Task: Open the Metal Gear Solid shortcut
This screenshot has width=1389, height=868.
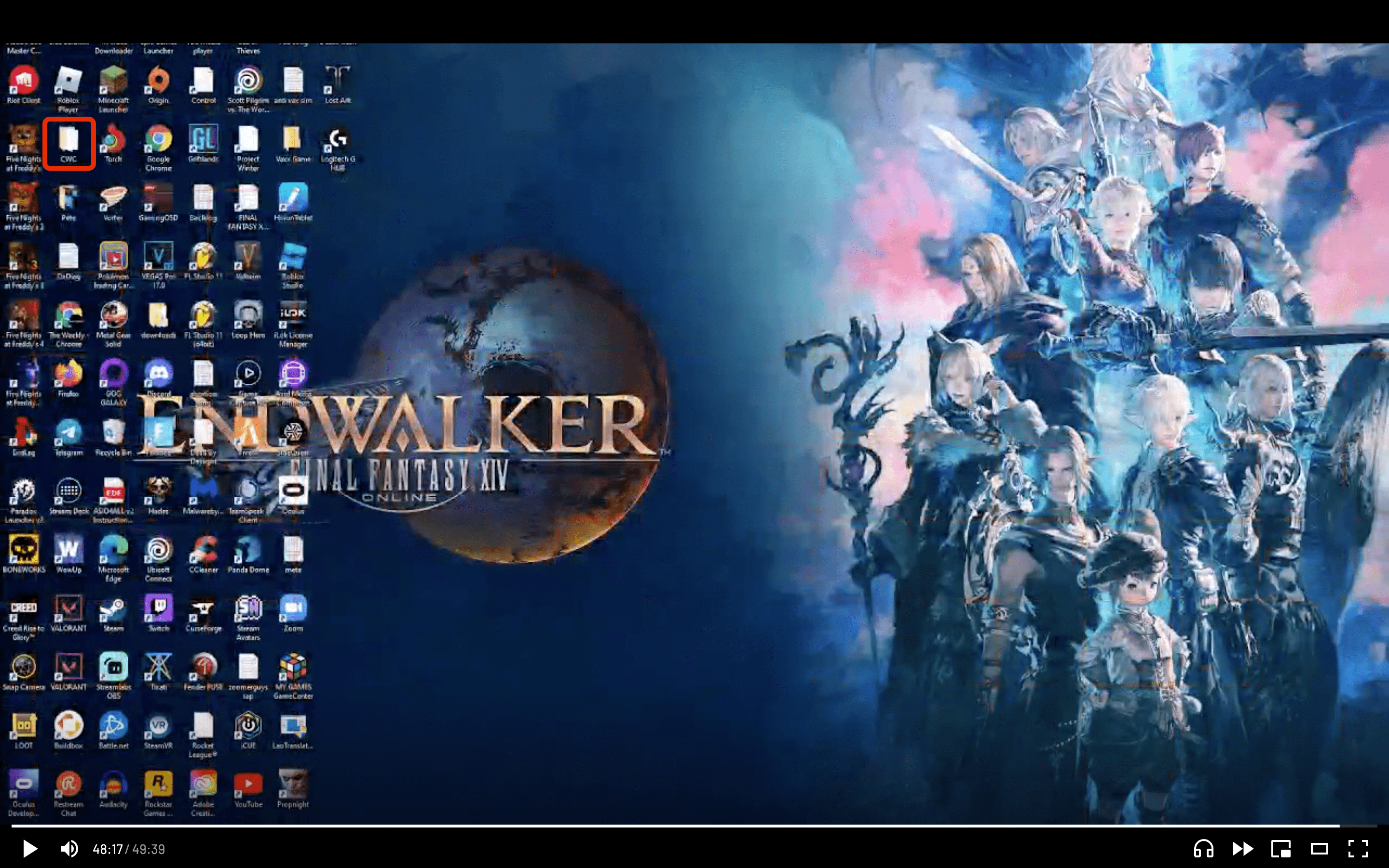Action: (x=113, y=325)
